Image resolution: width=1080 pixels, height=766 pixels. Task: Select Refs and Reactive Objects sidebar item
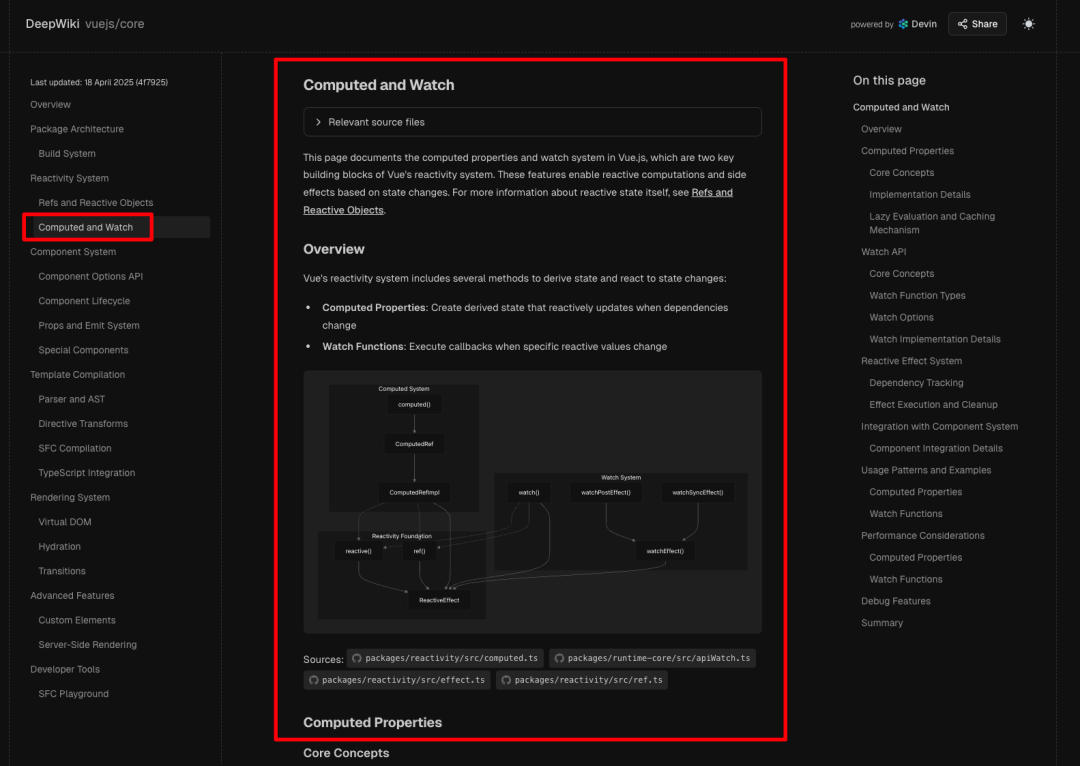tap(96, 203)
